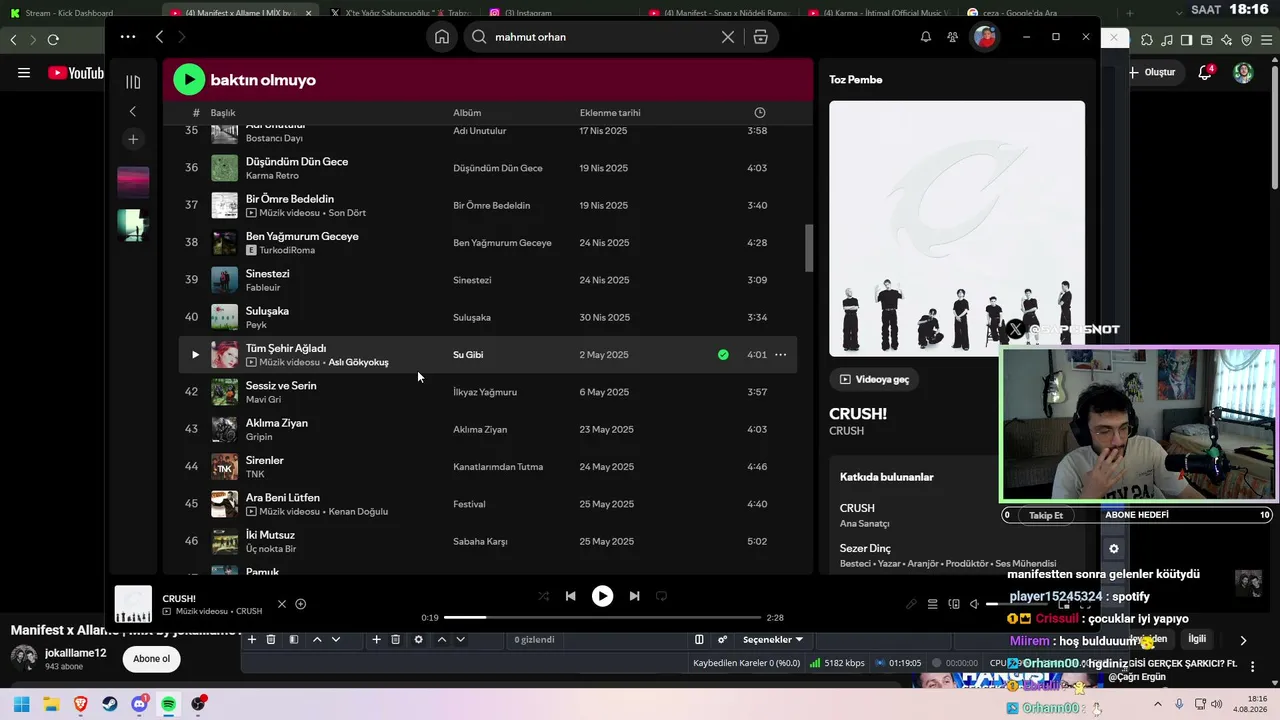Click 'Abone ol' subscribe button on YouTube

click(x=152, y=659)
